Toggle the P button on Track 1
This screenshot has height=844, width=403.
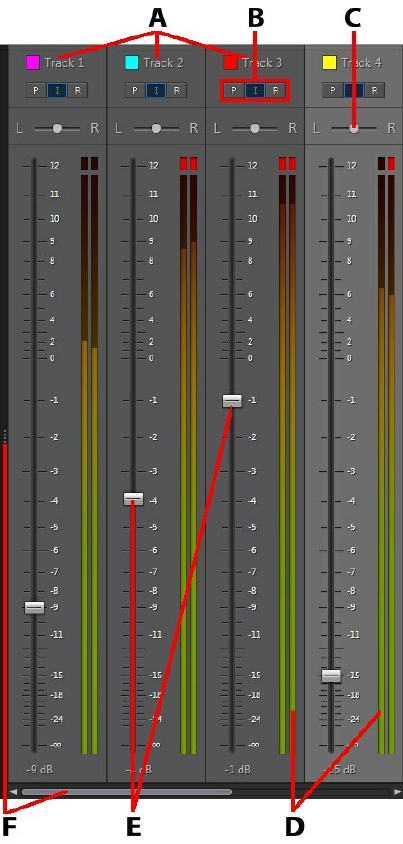tap(36, 90)
